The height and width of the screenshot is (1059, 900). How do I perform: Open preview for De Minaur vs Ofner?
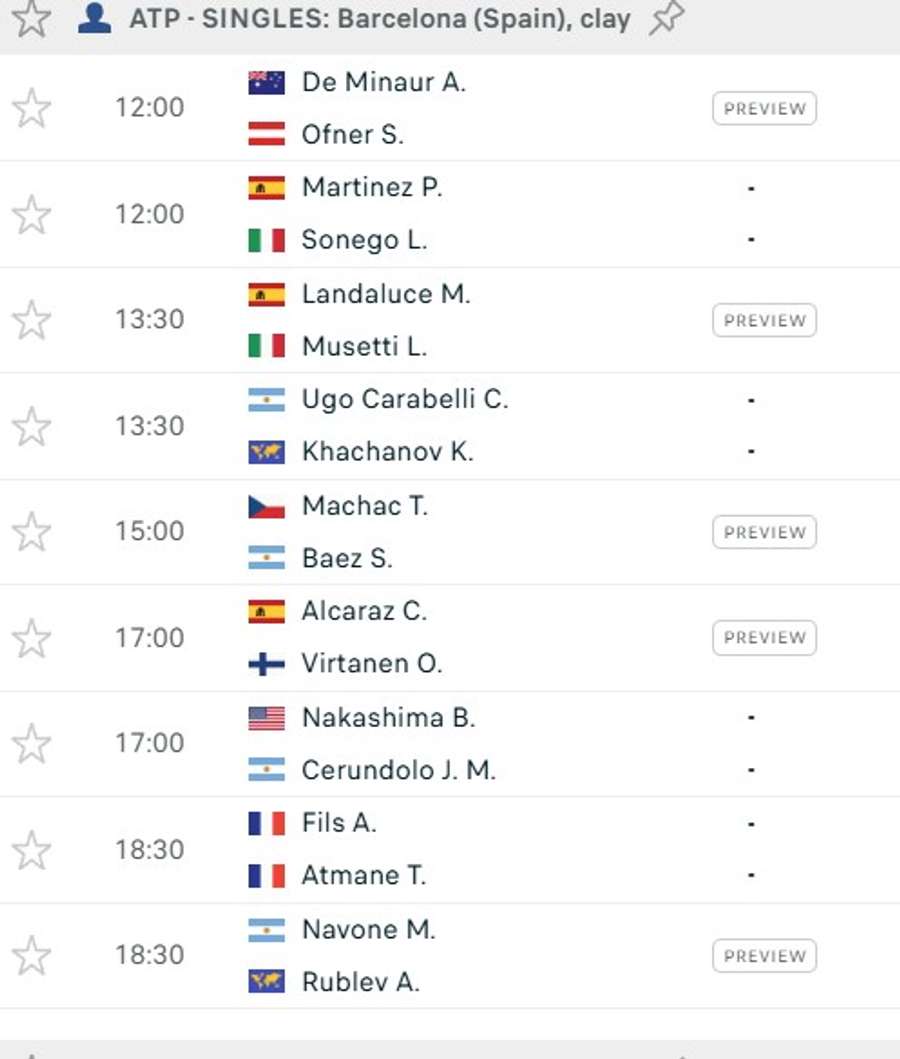764,108
